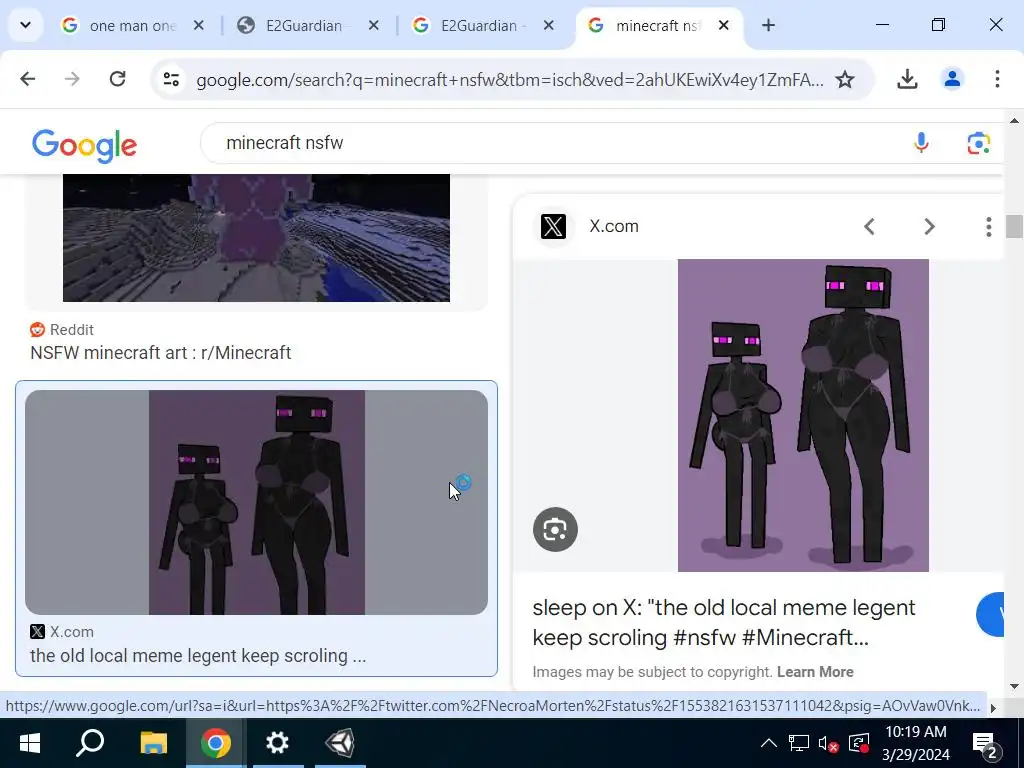Select the X.com result thumbnail in results grid

pos(256,502)
